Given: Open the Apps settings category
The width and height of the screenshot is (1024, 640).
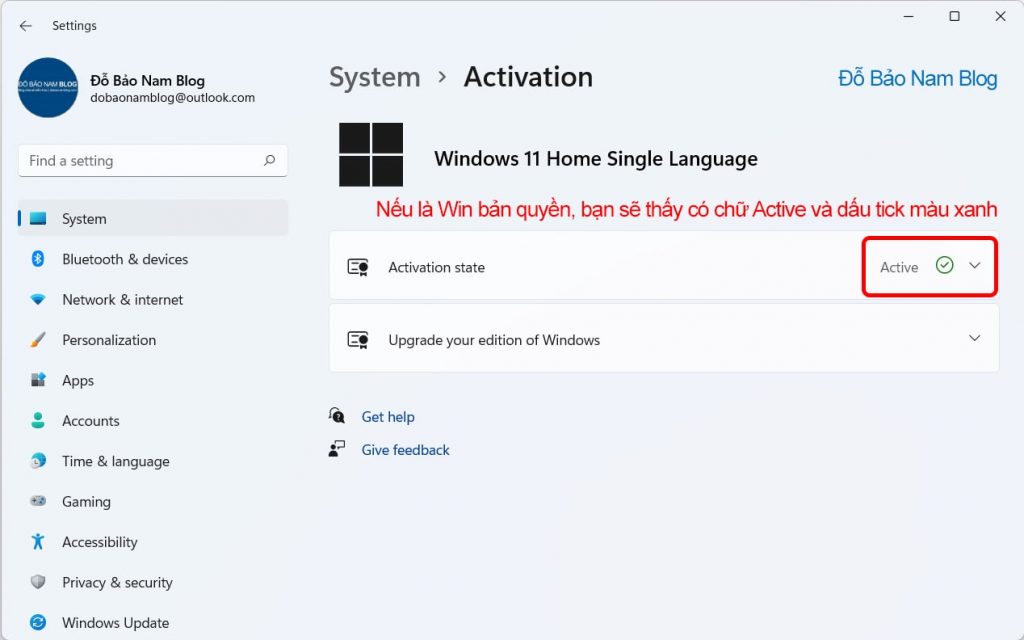Looking at the screenshot, I should pos(78,381).
